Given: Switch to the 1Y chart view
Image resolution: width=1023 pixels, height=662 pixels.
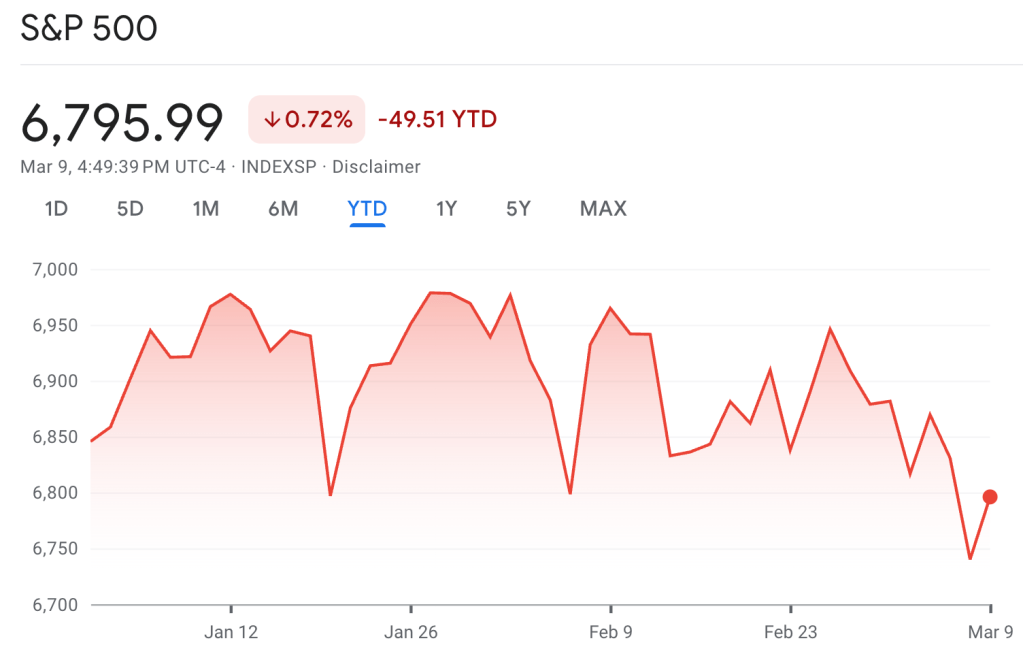Looking at the screenshot, I should coord(446,209).
